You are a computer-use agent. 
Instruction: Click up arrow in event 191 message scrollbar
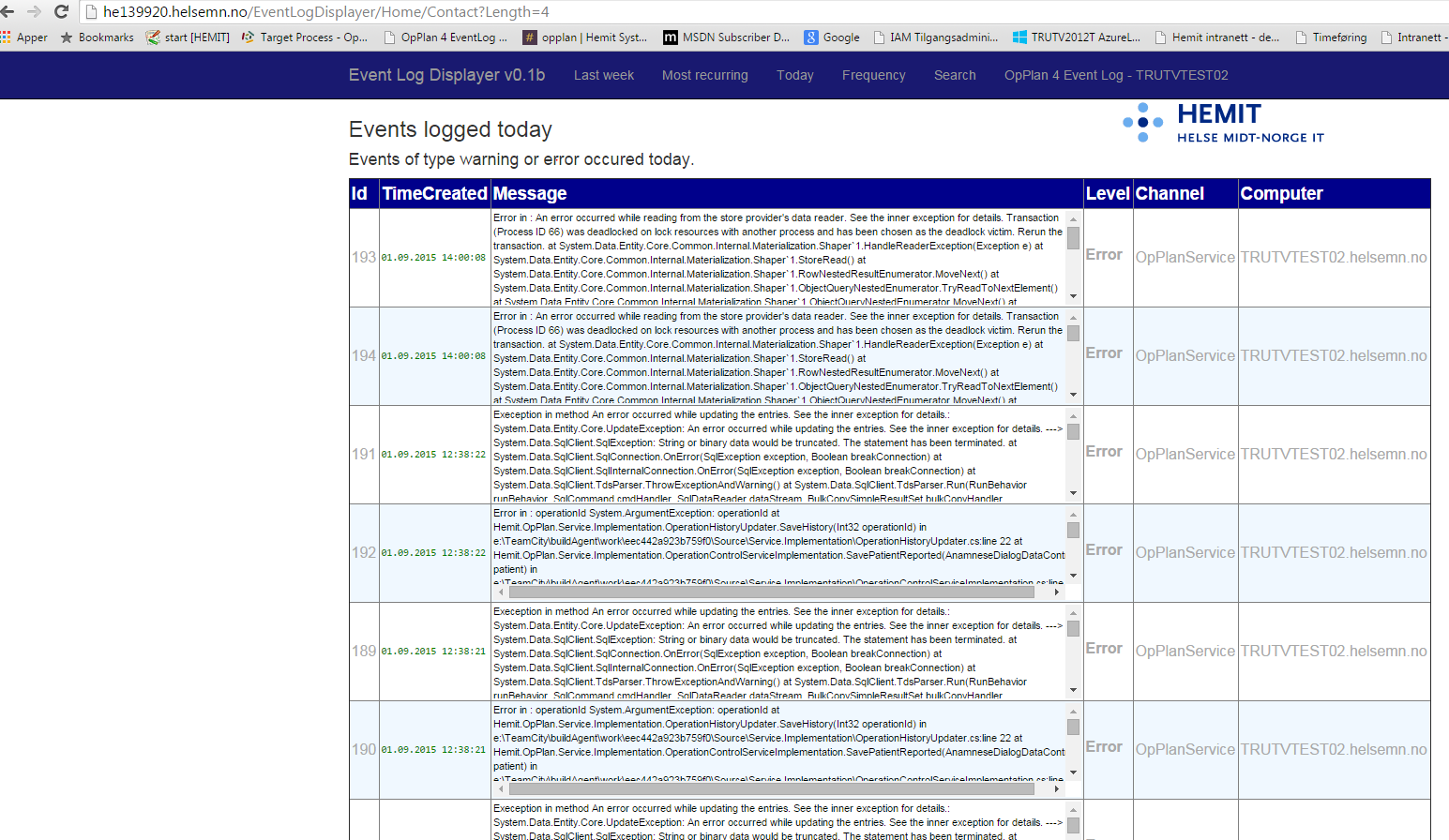(1073, 415)
